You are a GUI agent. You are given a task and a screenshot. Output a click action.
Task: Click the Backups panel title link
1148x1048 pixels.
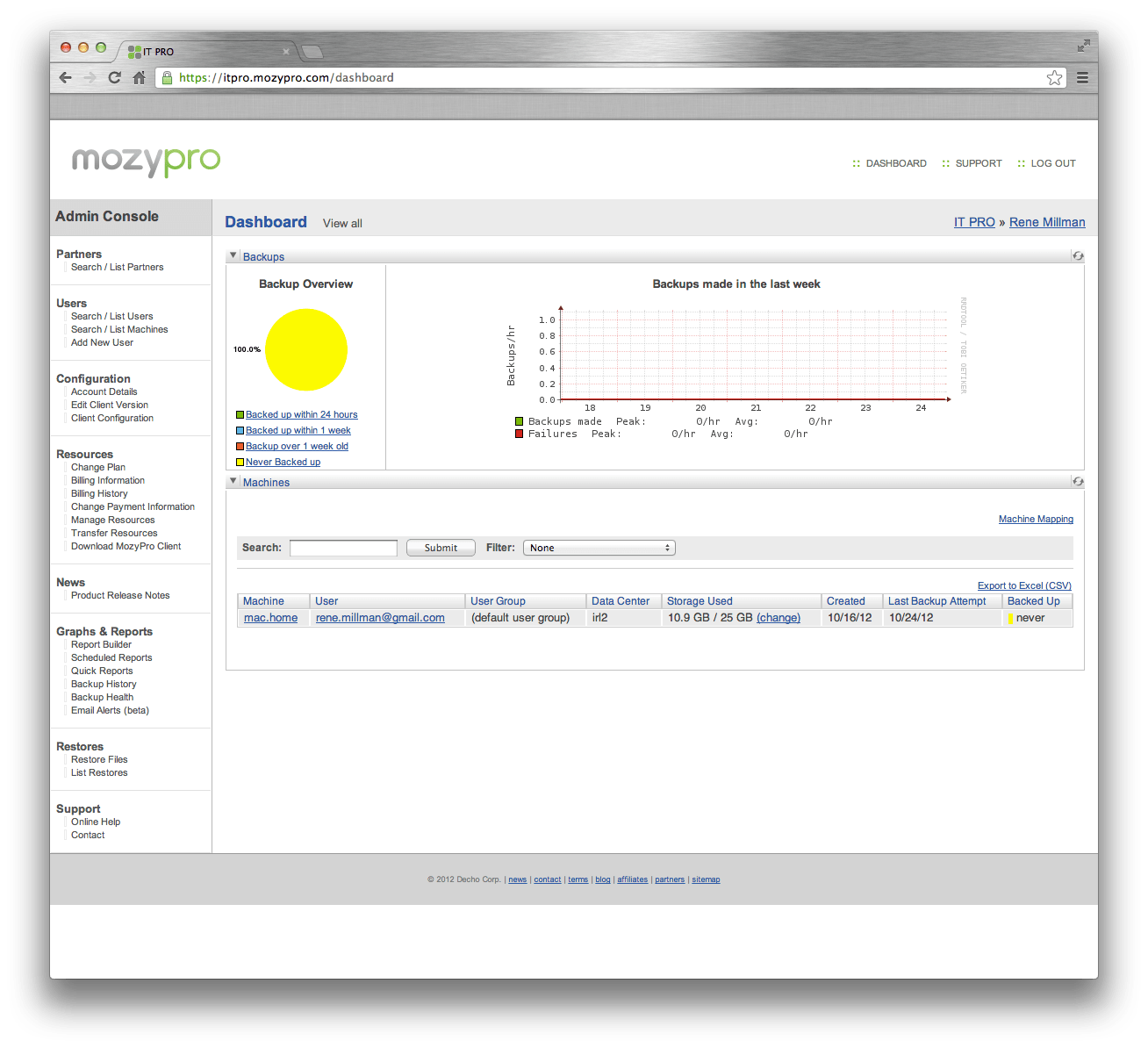pos(263,257)
